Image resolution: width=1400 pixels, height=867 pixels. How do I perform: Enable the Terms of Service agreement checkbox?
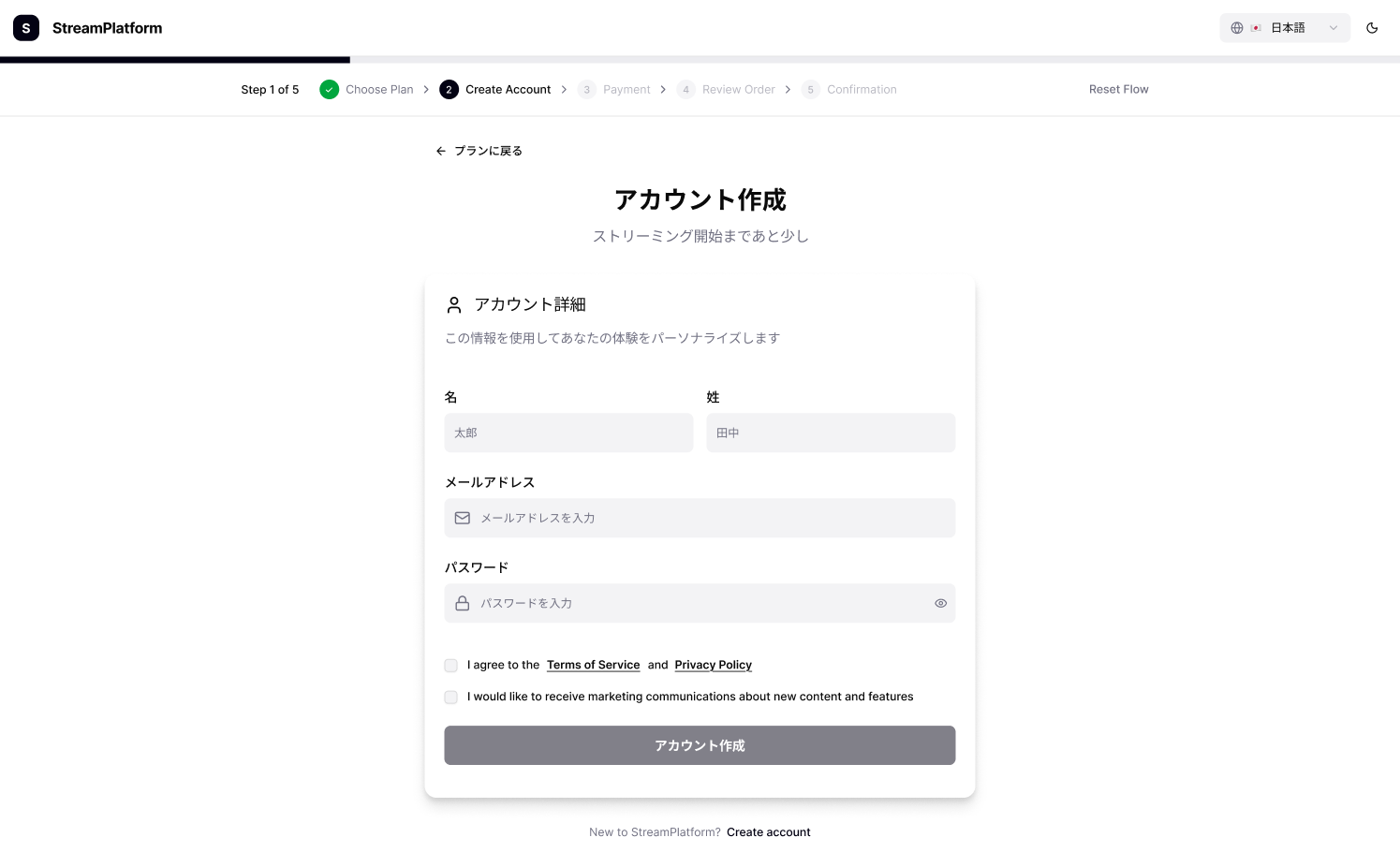[x=450, y=666]
